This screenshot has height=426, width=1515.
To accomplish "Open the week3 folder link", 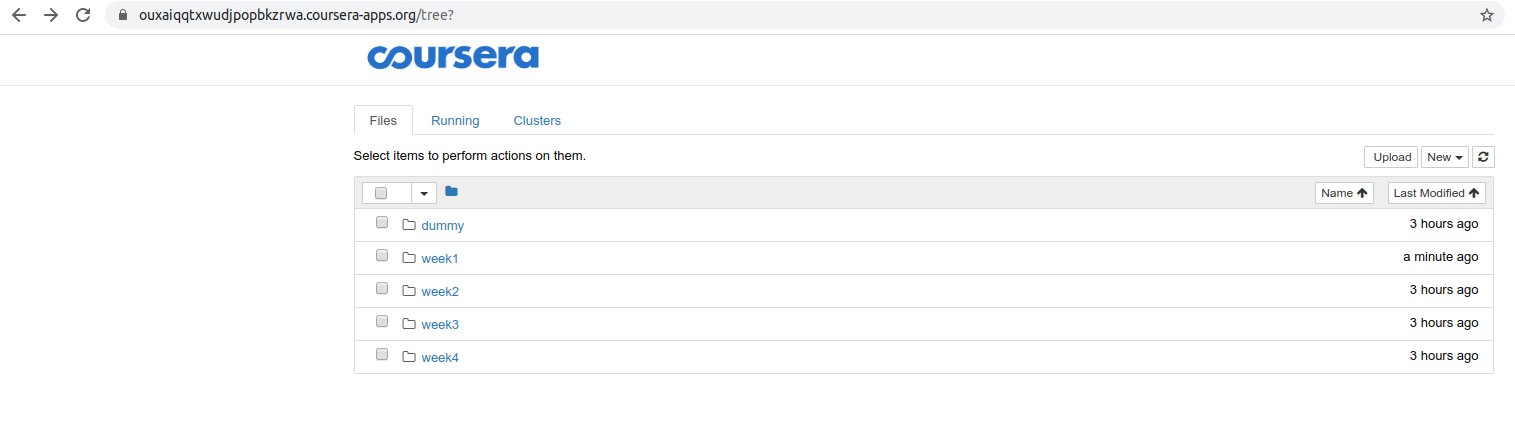I will coord(440,325).
